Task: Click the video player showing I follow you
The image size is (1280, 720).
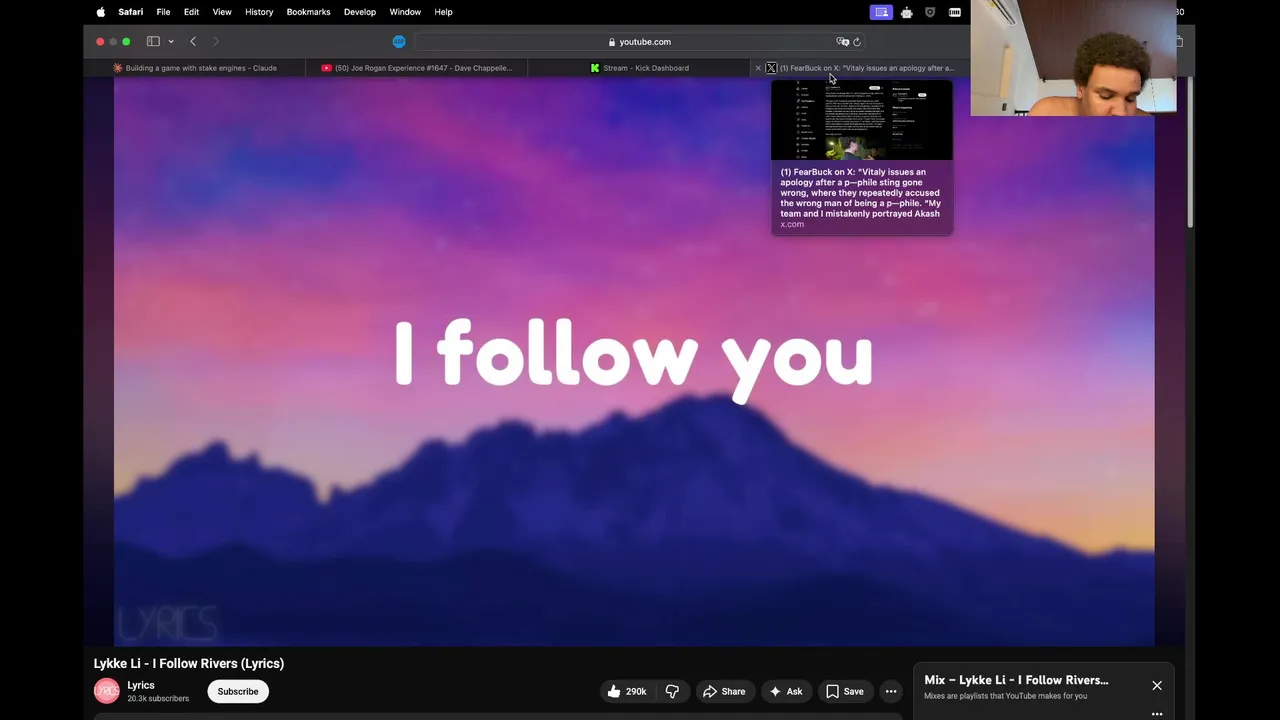Action: click(x=634, y=362)
